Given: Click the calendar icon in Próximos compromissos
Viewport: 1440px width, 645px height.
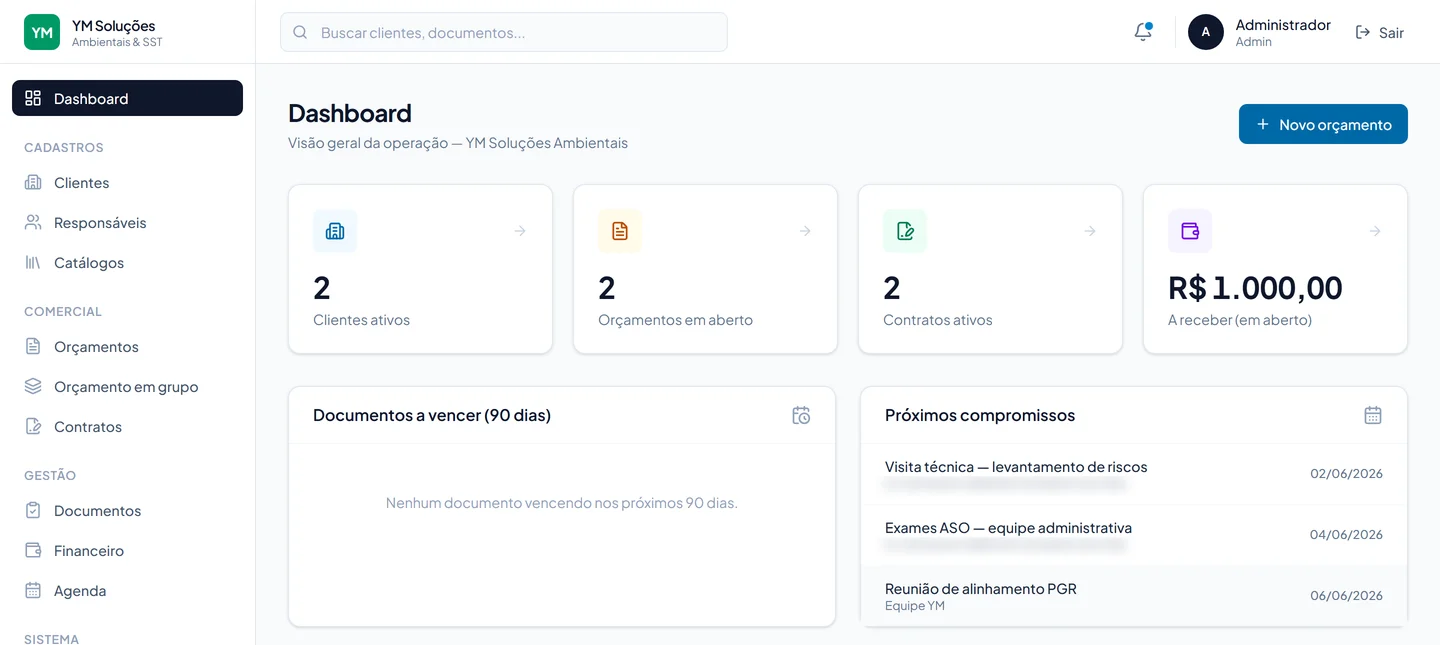Looking at the screenshot, I should (x=1373, y=415).
